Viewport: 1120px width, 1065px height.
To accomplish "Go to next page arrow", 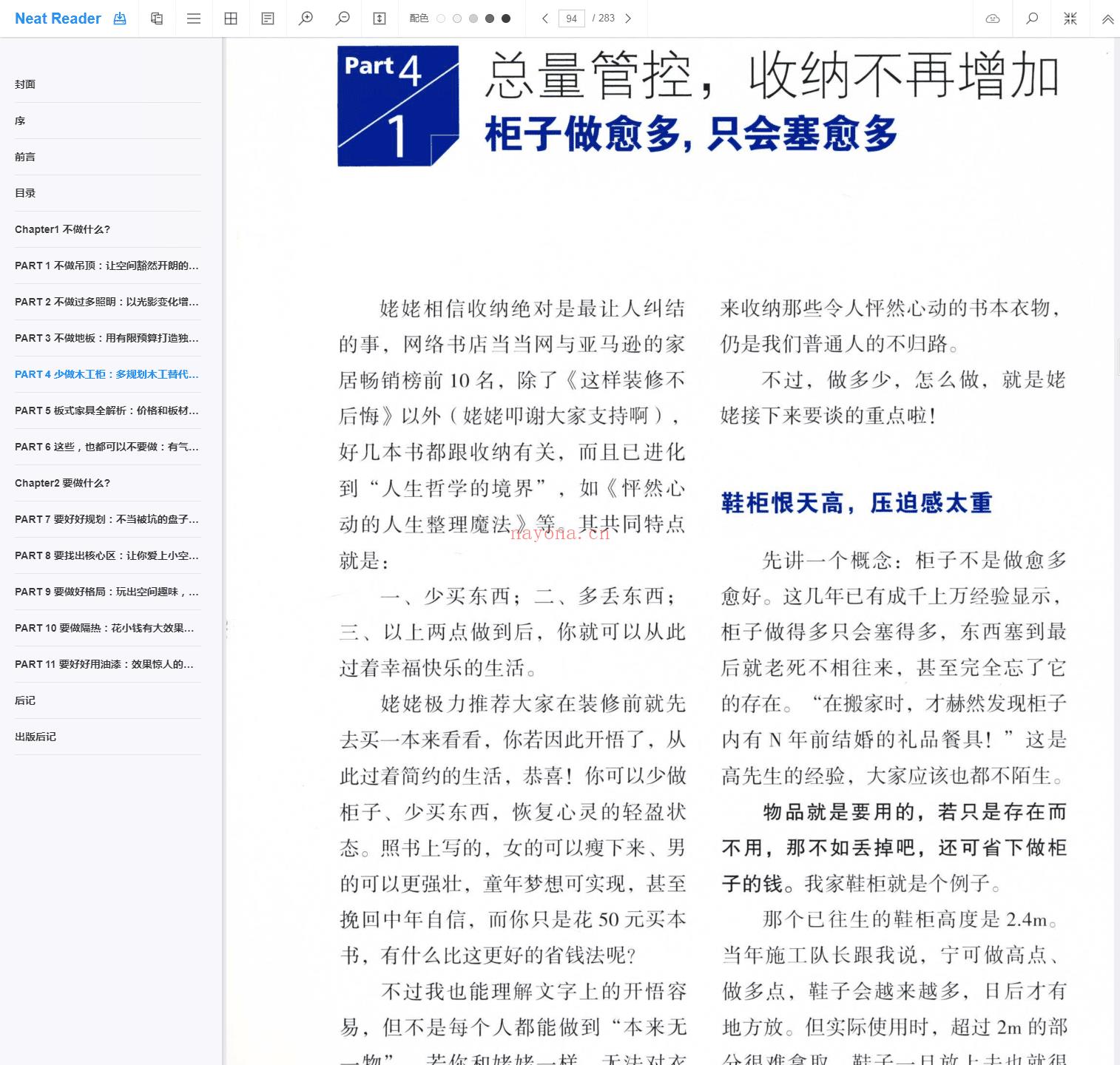I will pyautogui.click(x=628, y=18).
